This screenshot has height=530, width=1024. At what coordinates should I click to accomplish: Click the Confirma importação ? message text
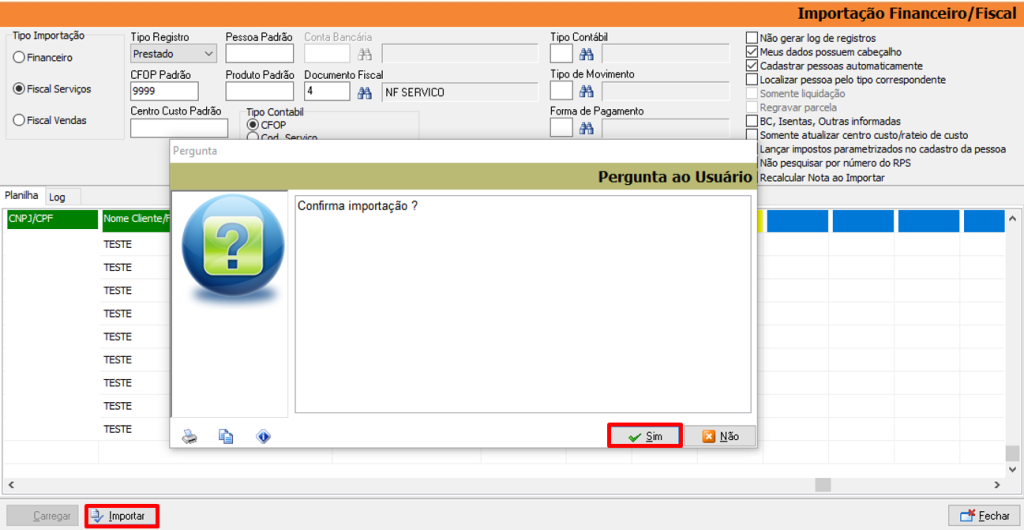click(x=357, y=206)
